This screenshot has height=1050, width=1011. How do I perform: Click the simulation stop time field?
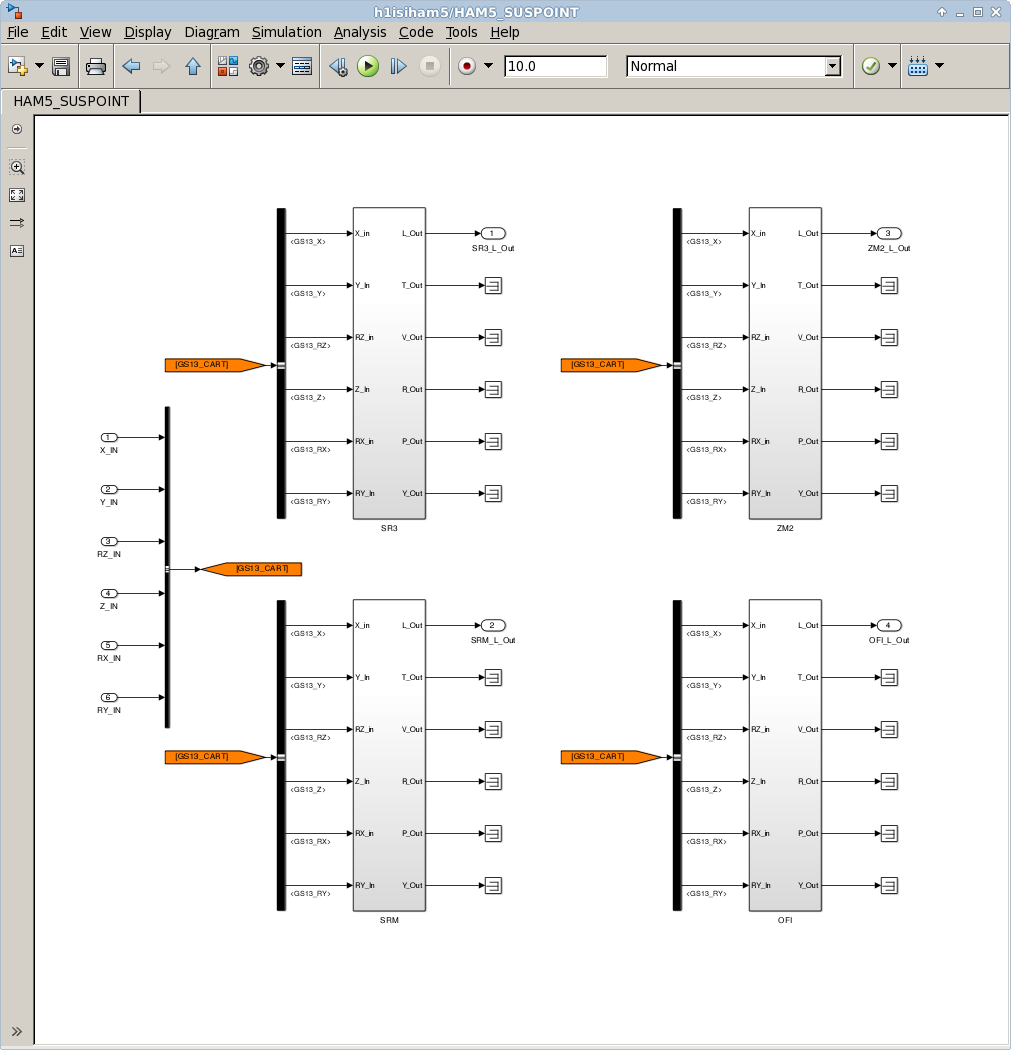click(555, 66)
